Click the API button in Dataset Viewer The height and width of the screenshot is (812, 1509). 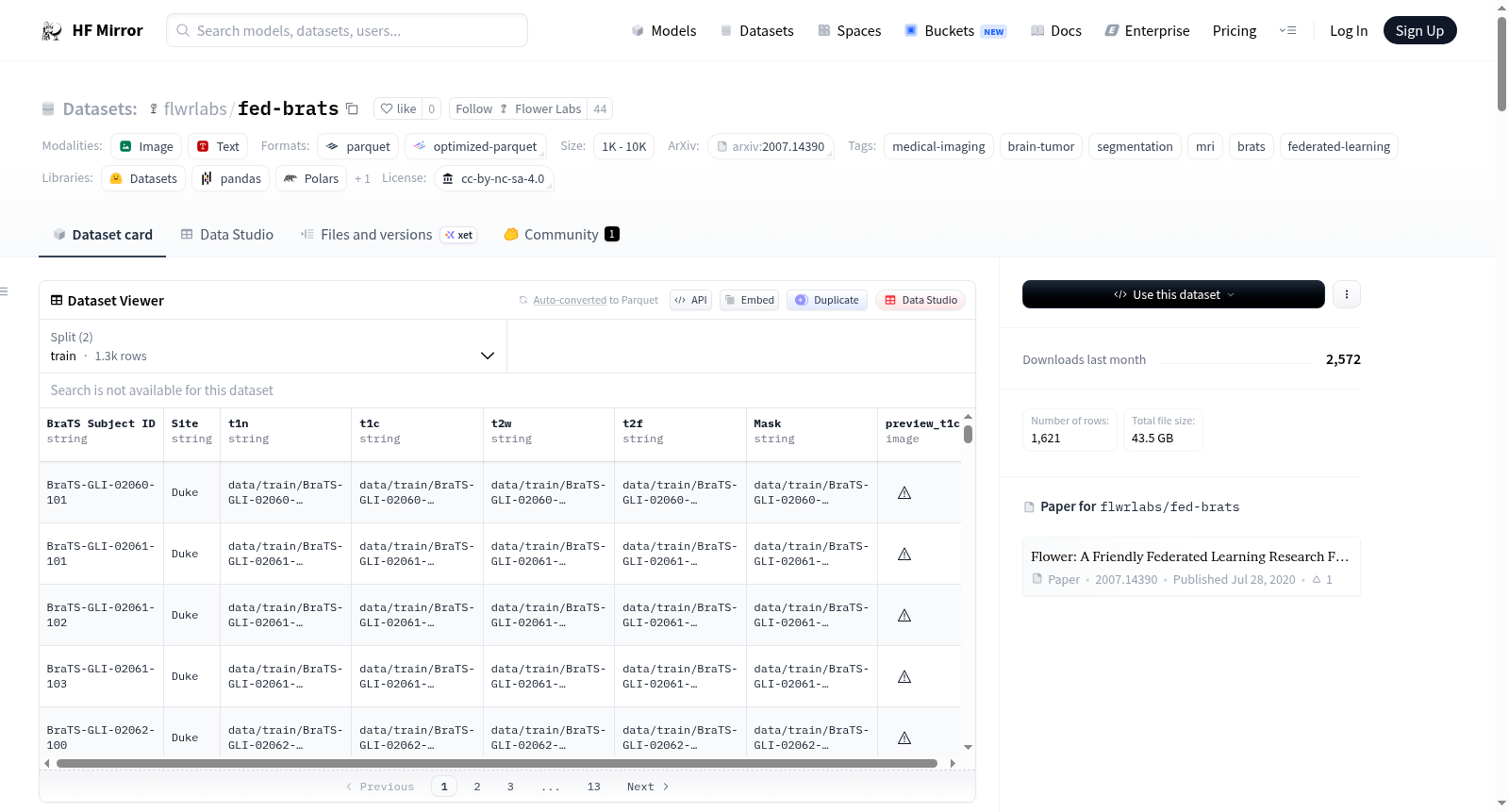[x=691, y=300]
